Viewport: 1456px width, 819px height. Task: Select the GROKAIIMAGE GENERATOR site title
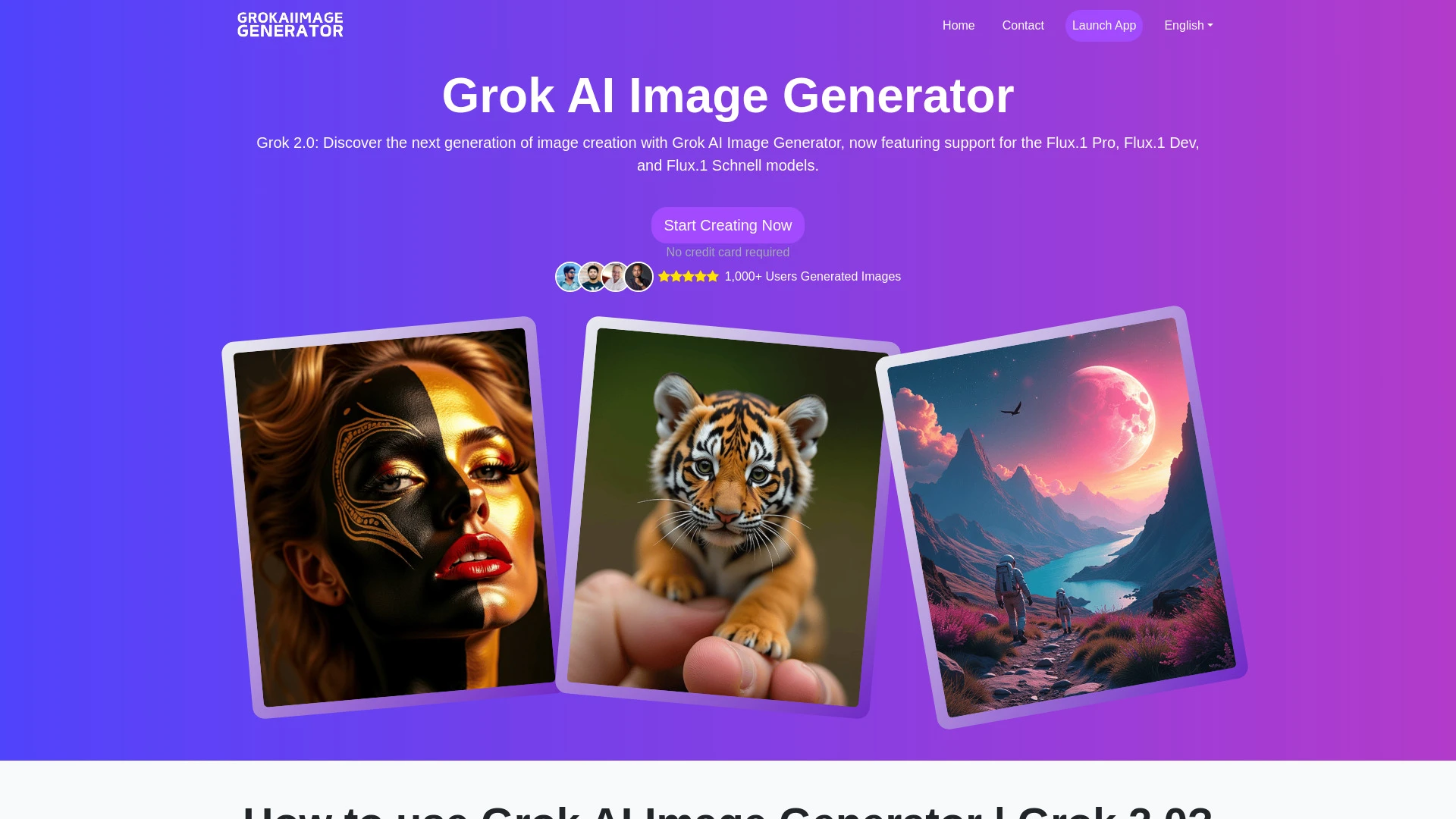(289, 26)
